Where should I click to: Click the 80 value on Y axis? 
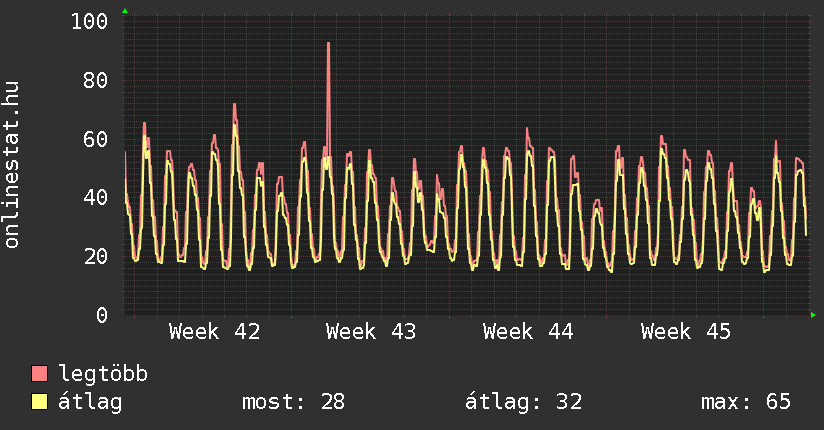point(95,80)
